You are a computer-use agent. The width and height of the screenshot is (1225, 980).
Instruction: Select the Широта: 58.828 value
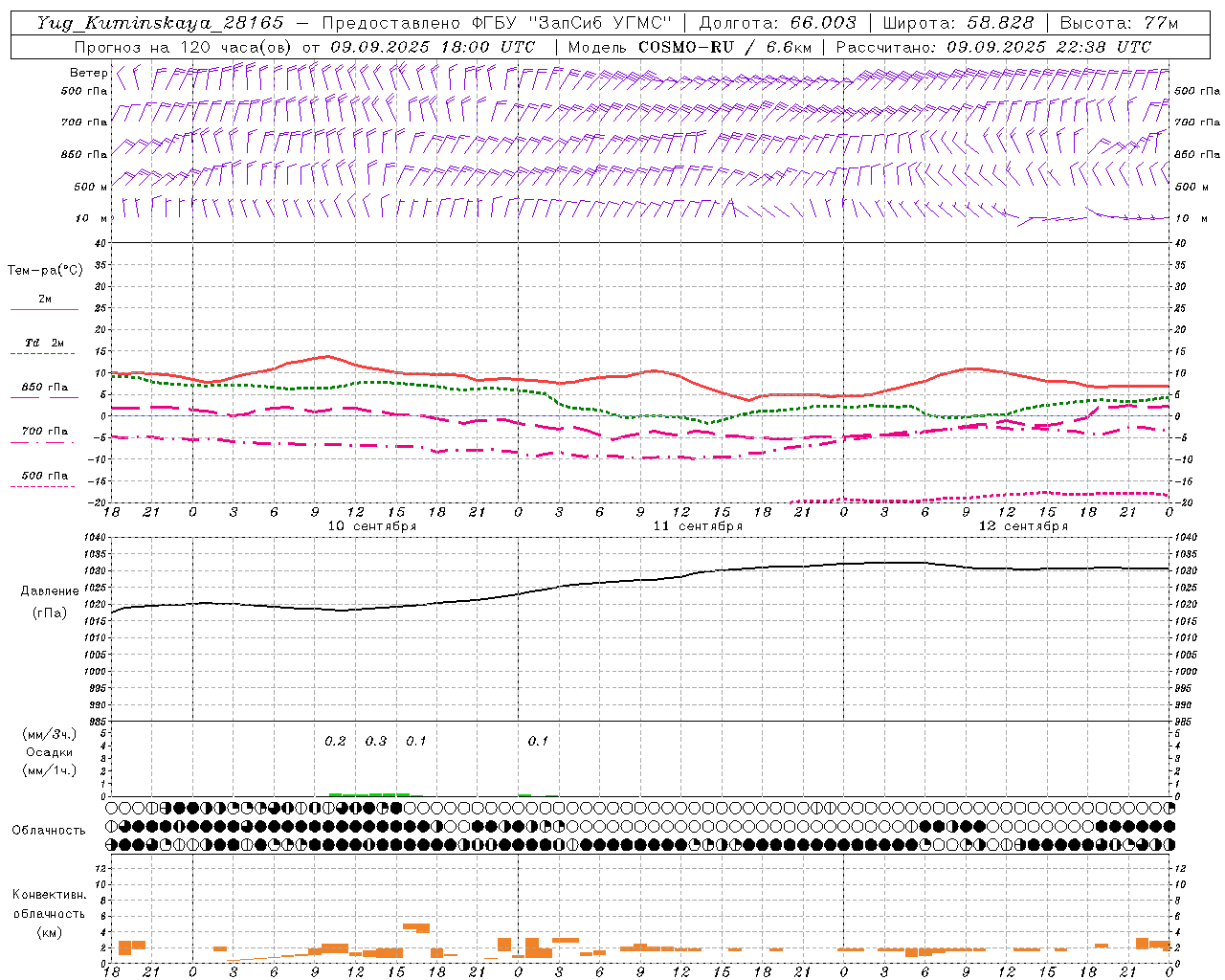coord(958,23)
